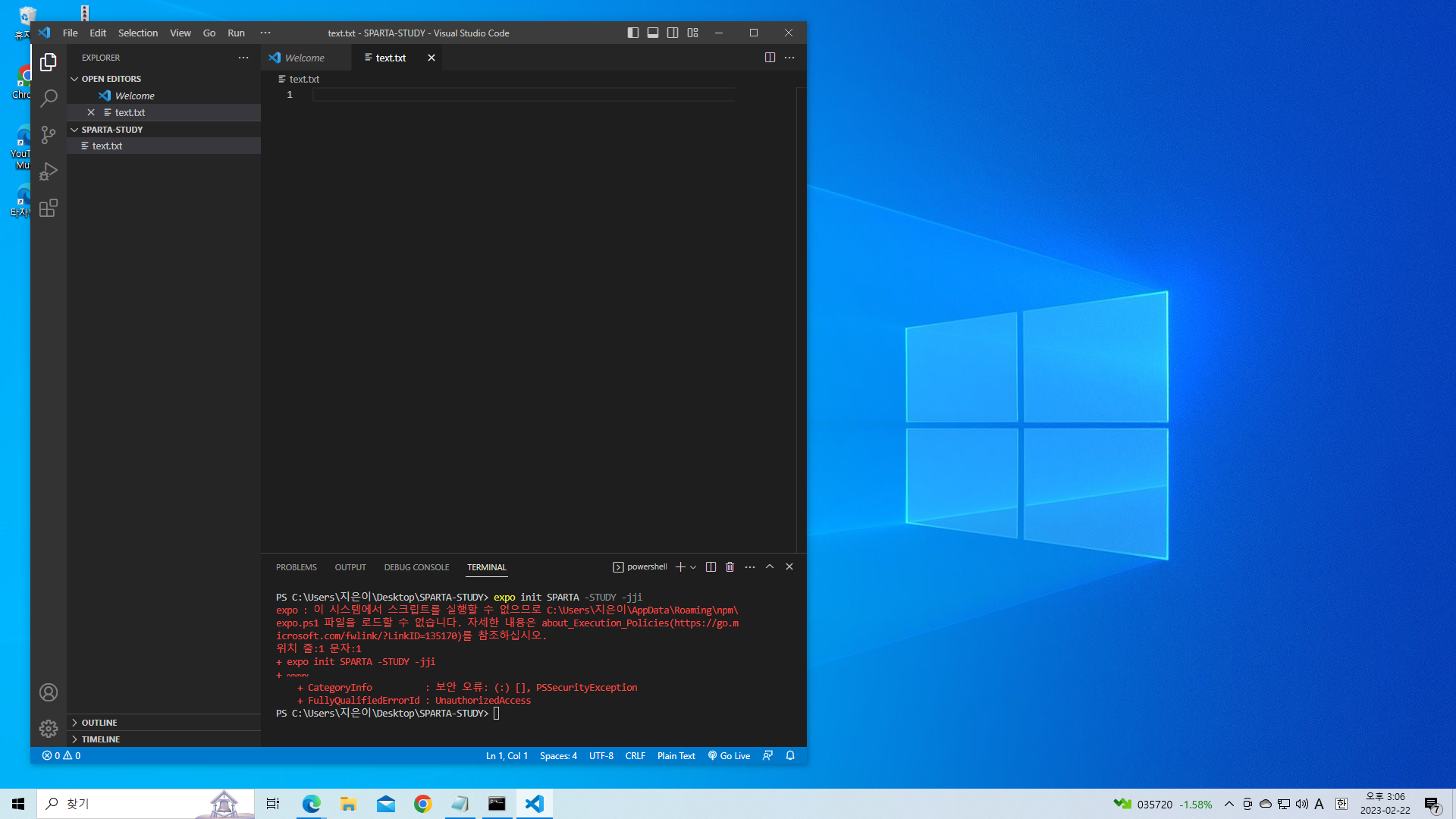
Task: Open Customize Layout icon
Action: pyautogui.click(x=692, y=33)
